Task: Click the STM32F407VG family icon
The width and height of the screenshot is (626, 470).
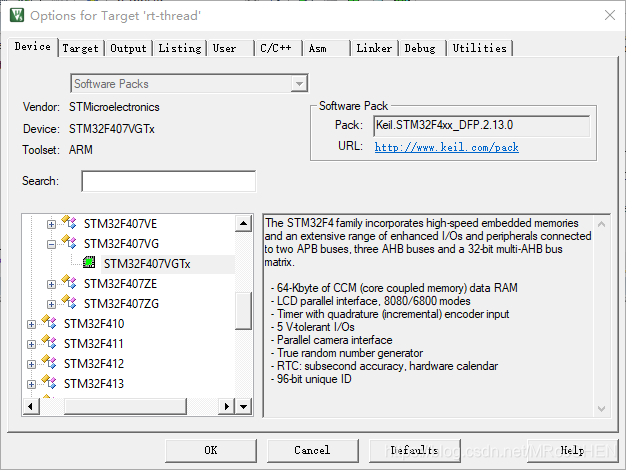Action: tap(69, 242)
